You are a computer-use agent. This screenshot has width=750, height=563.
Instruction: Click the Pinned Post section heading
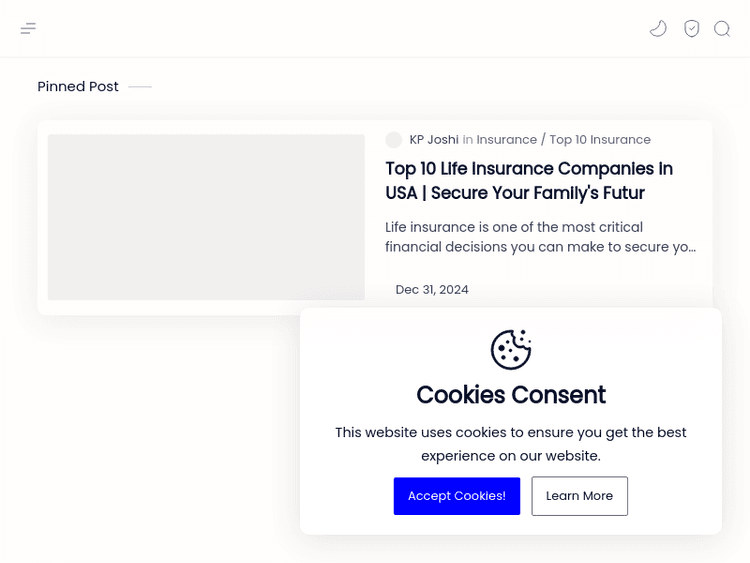point(78,87)
